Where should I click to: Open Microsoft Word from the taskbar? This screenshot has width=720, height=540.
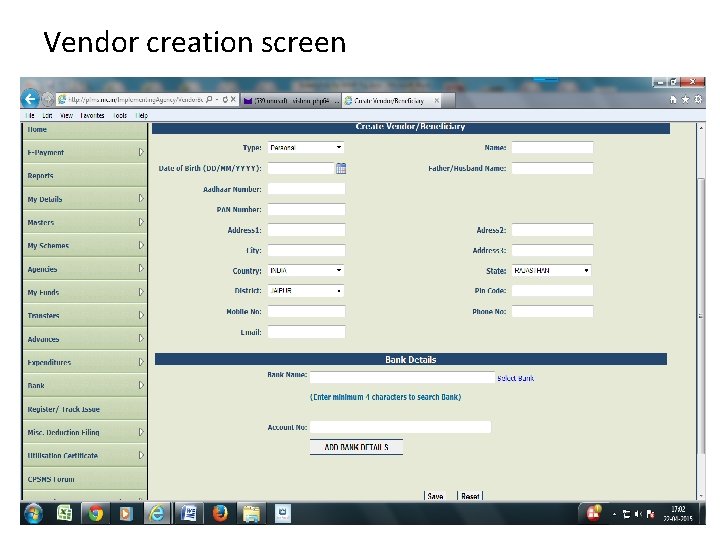coord(188,513)
